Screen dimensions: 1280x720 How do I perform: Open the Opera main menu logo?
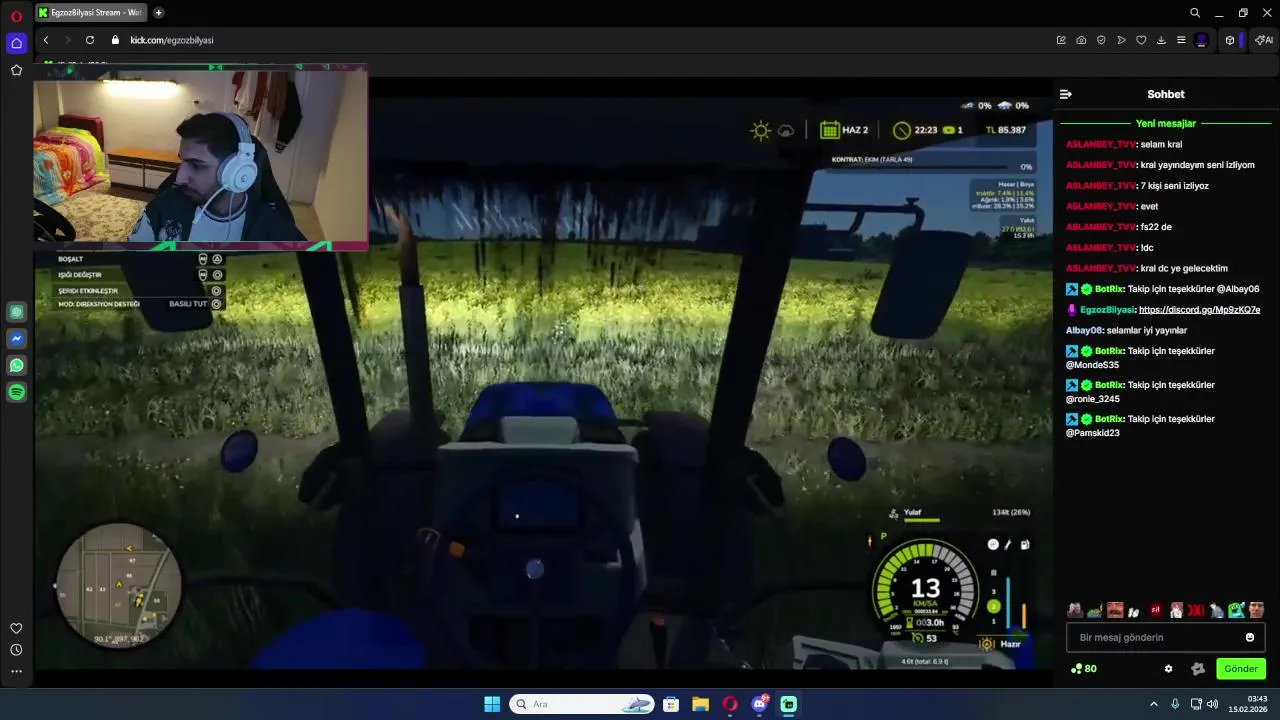pos(16,16)
